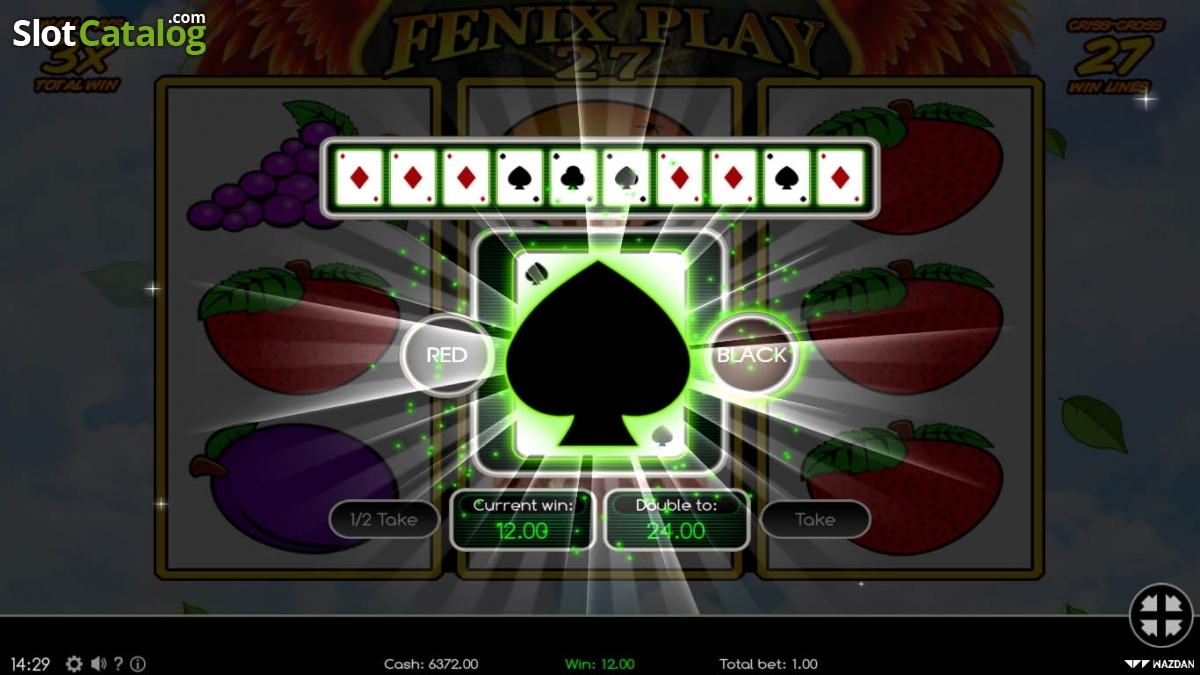The width and height of the screenshot is (1200, 675).
Task: Take half the winnings with 1/2 Take
Action: pyautogui.click(x=384, y=519)
